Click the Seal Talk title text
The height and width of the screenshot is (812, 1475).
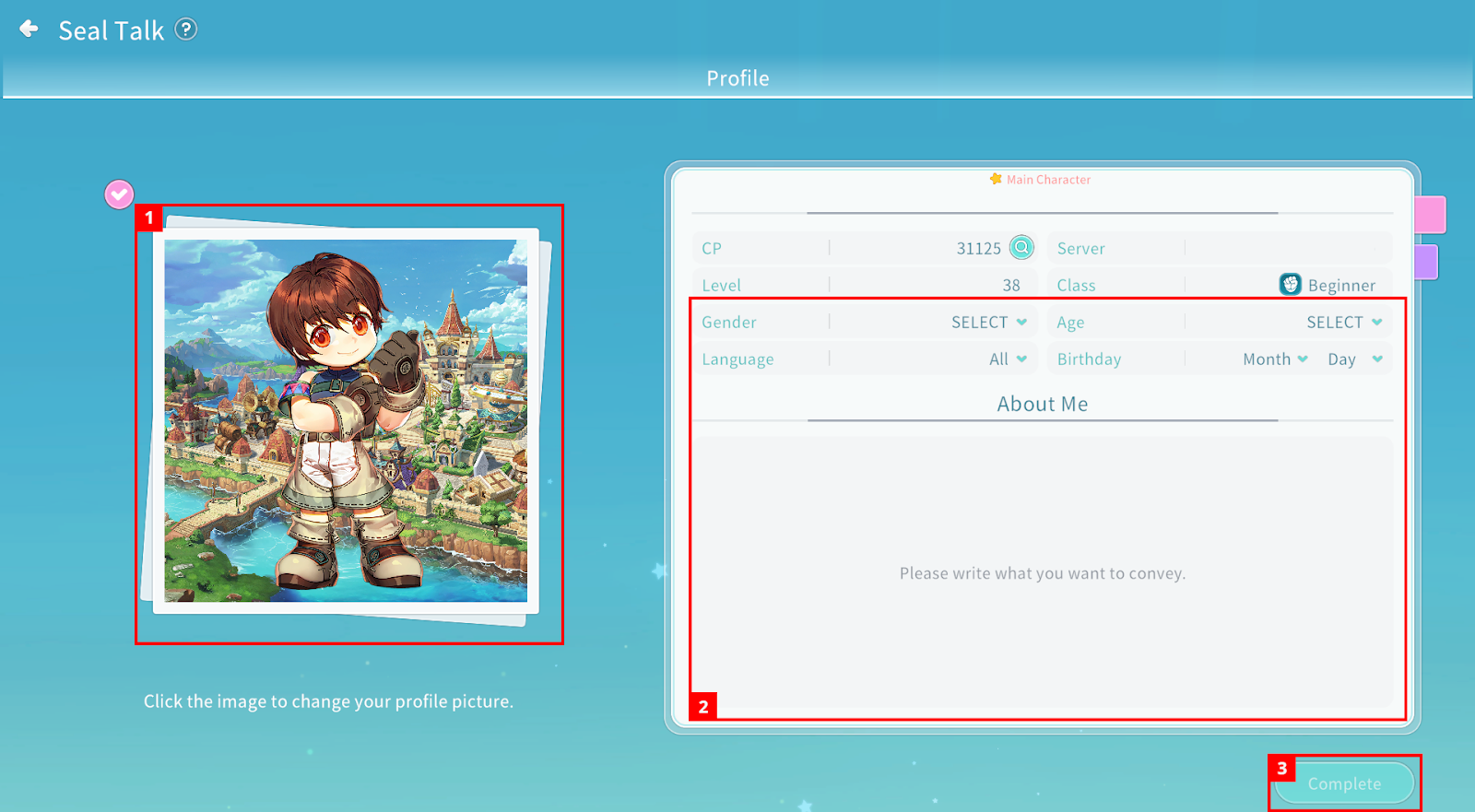coord(111,30)
